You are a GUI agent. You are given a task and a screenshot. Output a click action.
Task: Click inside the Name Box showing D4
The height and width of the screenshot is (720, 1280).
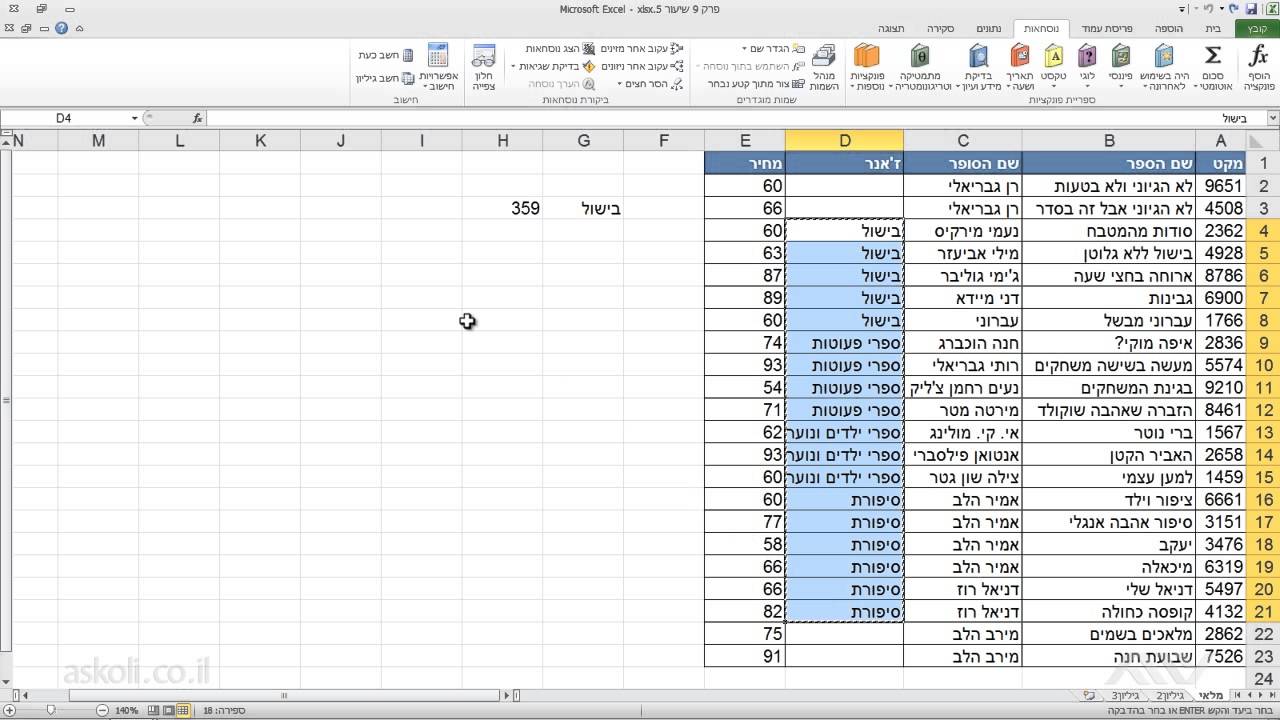64,118
